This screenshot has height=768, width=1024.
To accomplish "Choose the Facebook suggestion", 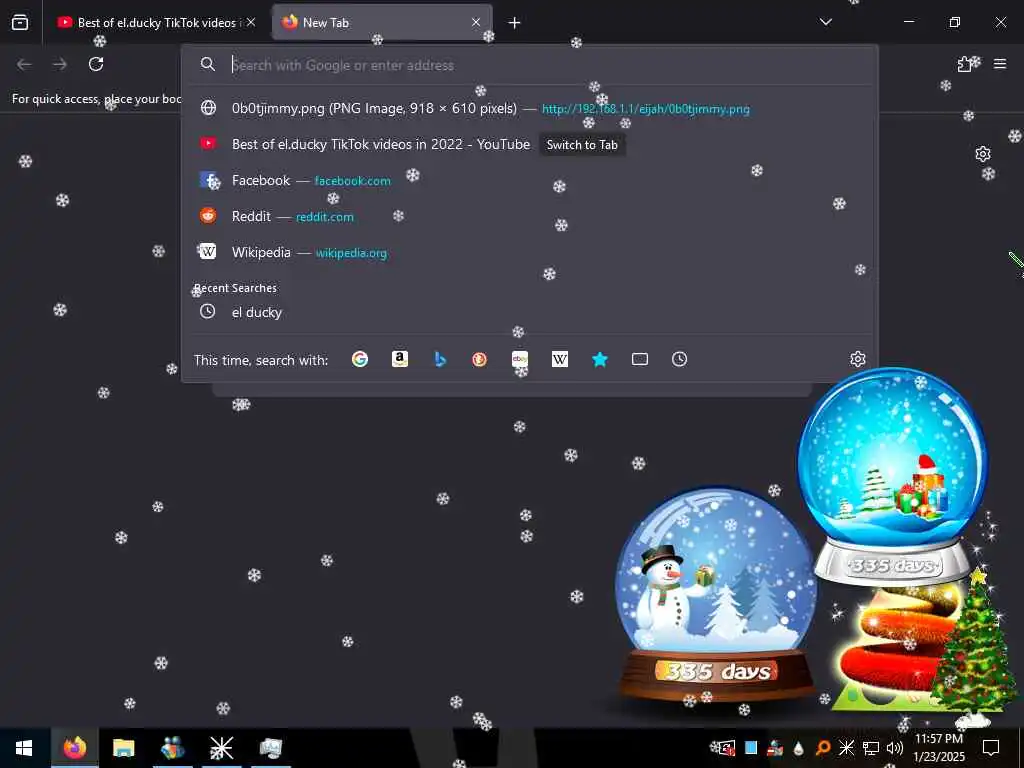I will 530,180.
